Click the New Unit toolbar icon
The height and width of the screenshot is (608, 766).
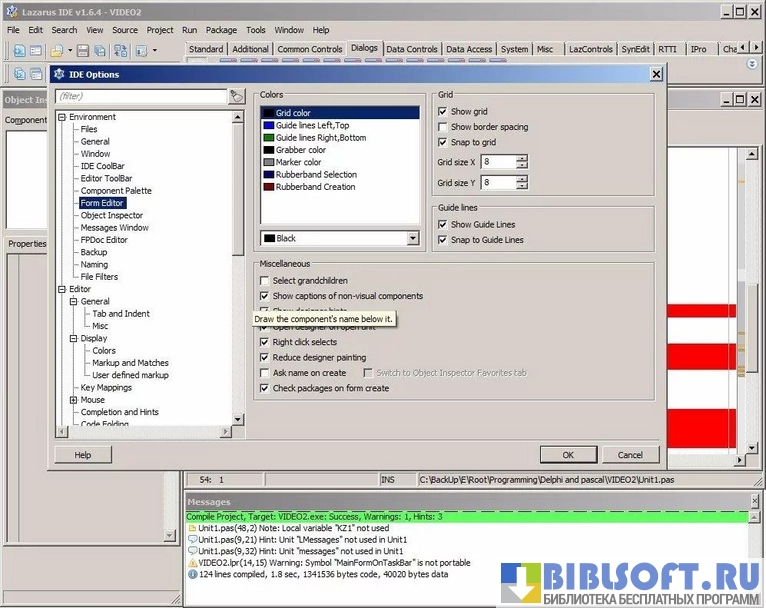pos(19,50)
